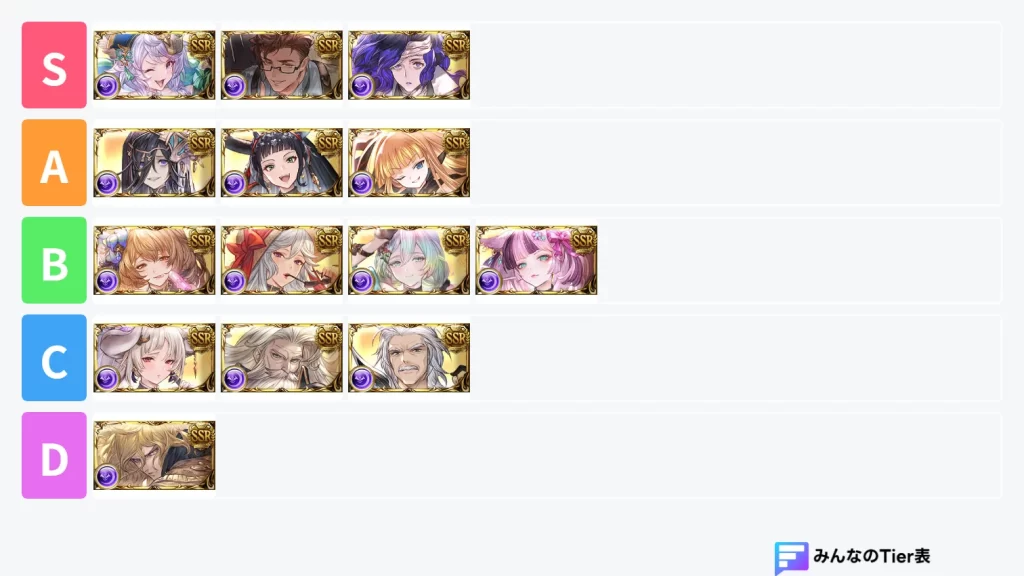The width and height of the screenshot is (1024, 576).
Task: Click the purple D tier label
Action: [x=54, y=455]
